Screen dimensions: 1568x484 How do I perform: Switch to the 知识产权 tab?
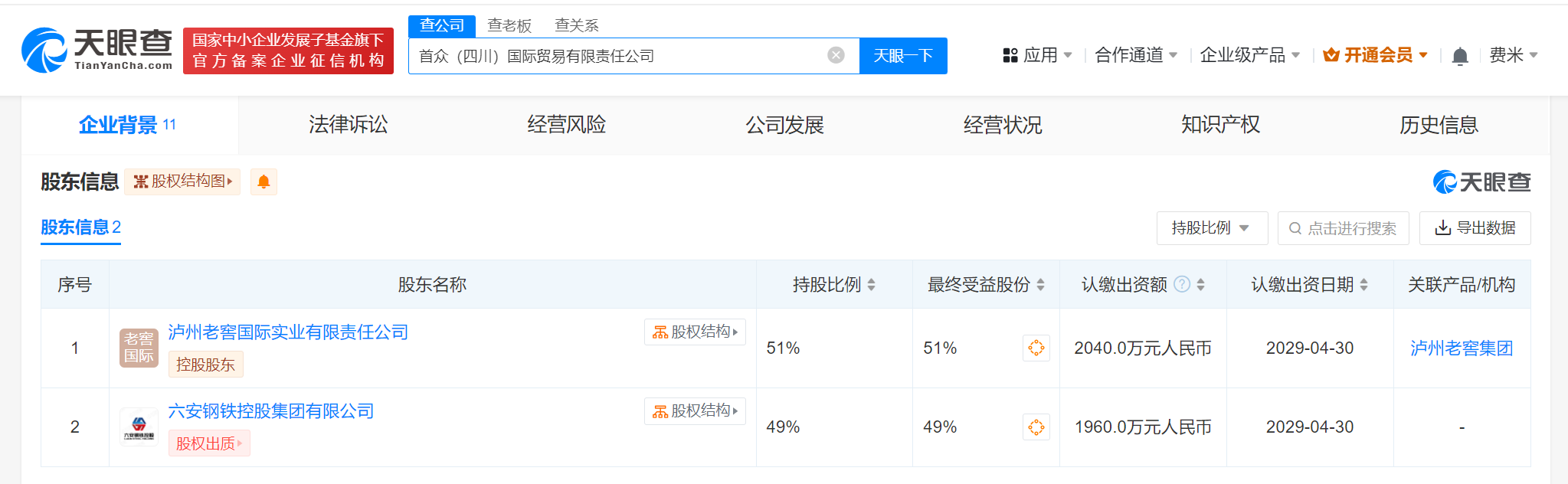[1221, 125]
